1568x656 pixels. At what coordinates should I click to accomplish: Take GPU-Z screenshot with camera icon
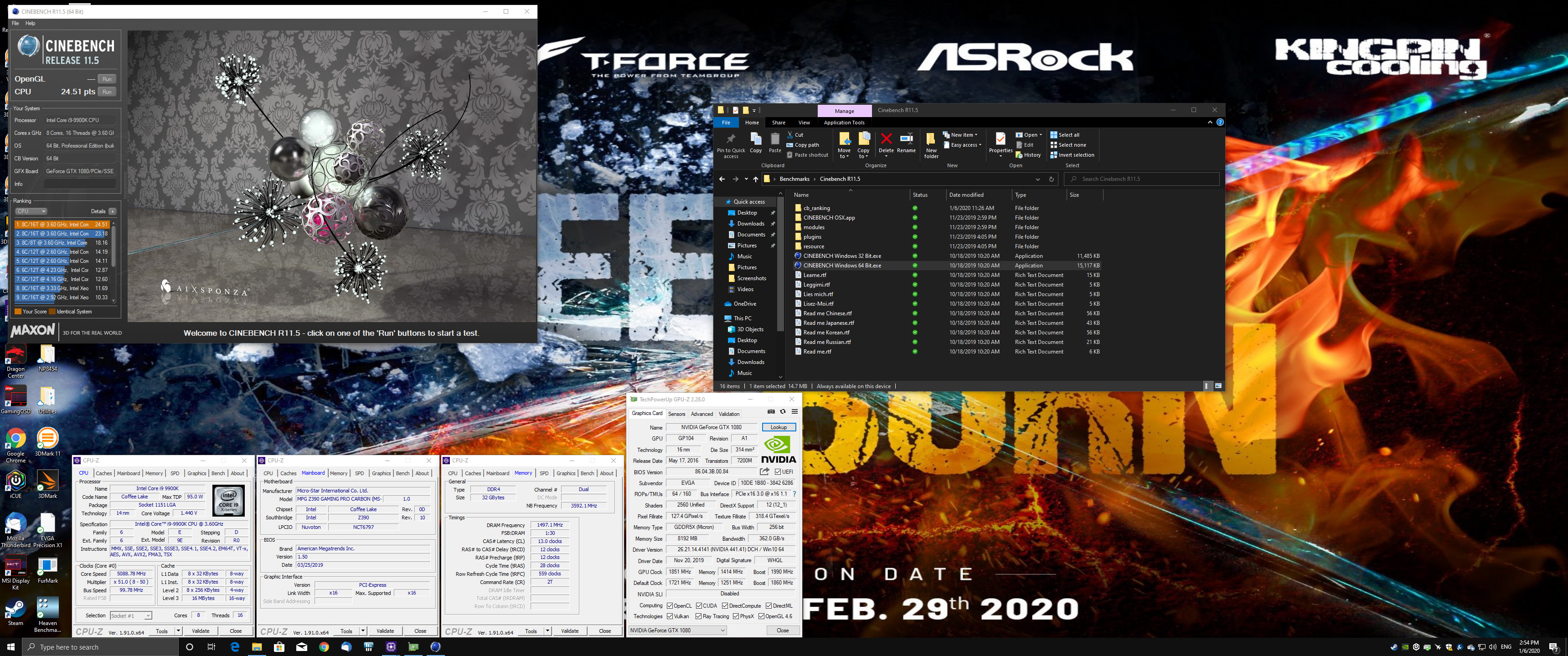[x=771, y=412]
